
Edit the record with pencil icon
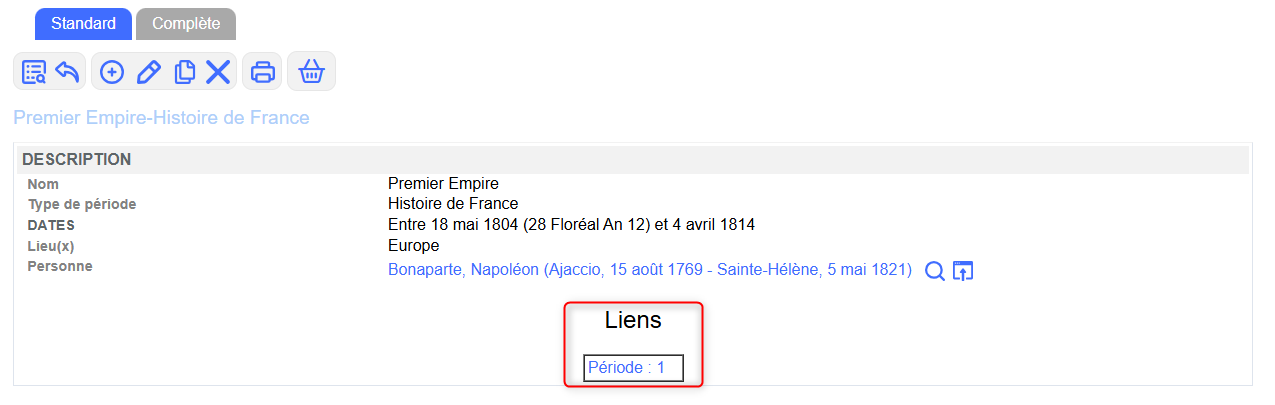(148, 72)
